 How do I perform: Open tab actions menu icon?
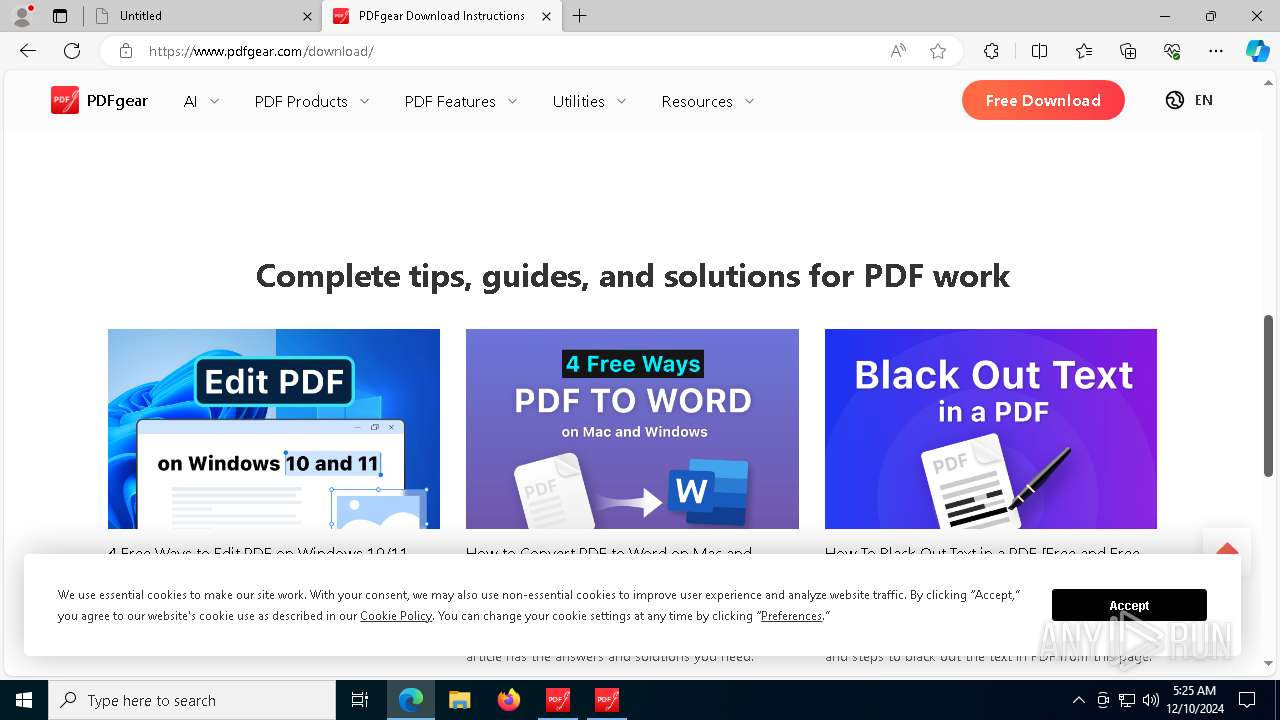click(60, 16)
